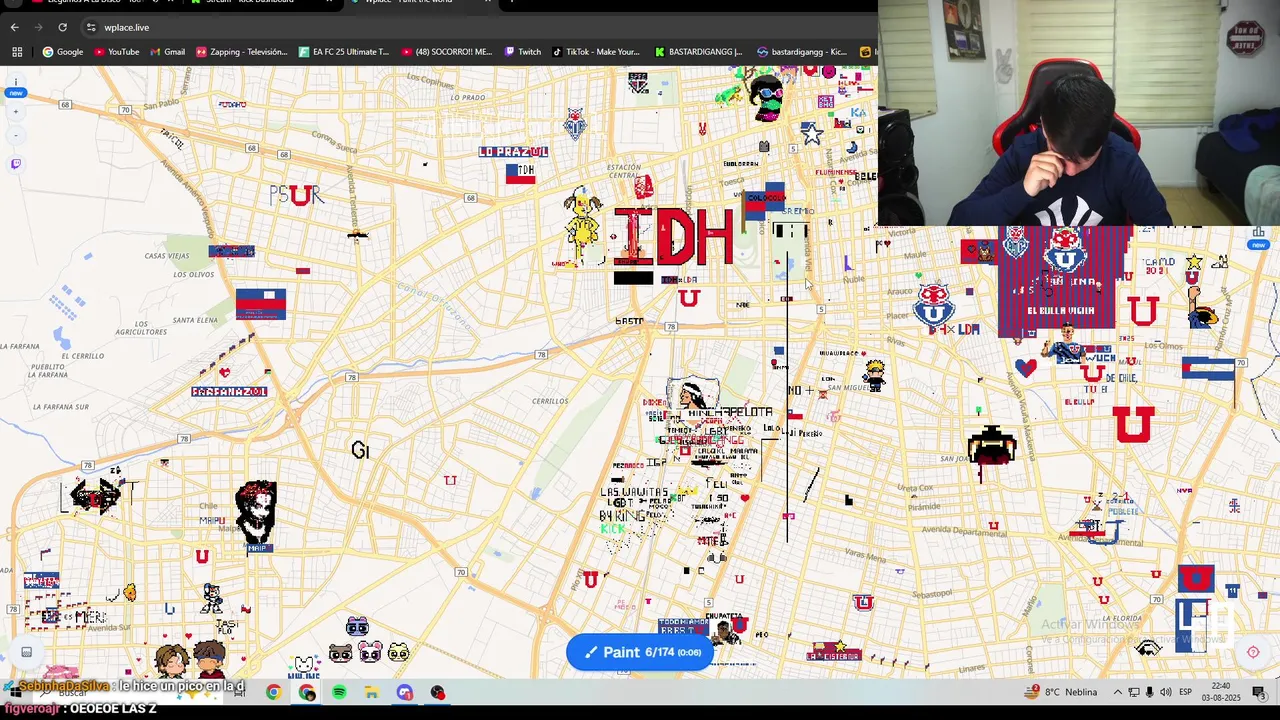Click the ESTACIÓN CENTRAL map label
The width and height of the screenshot is (1280, 720).
pos(624,171)
